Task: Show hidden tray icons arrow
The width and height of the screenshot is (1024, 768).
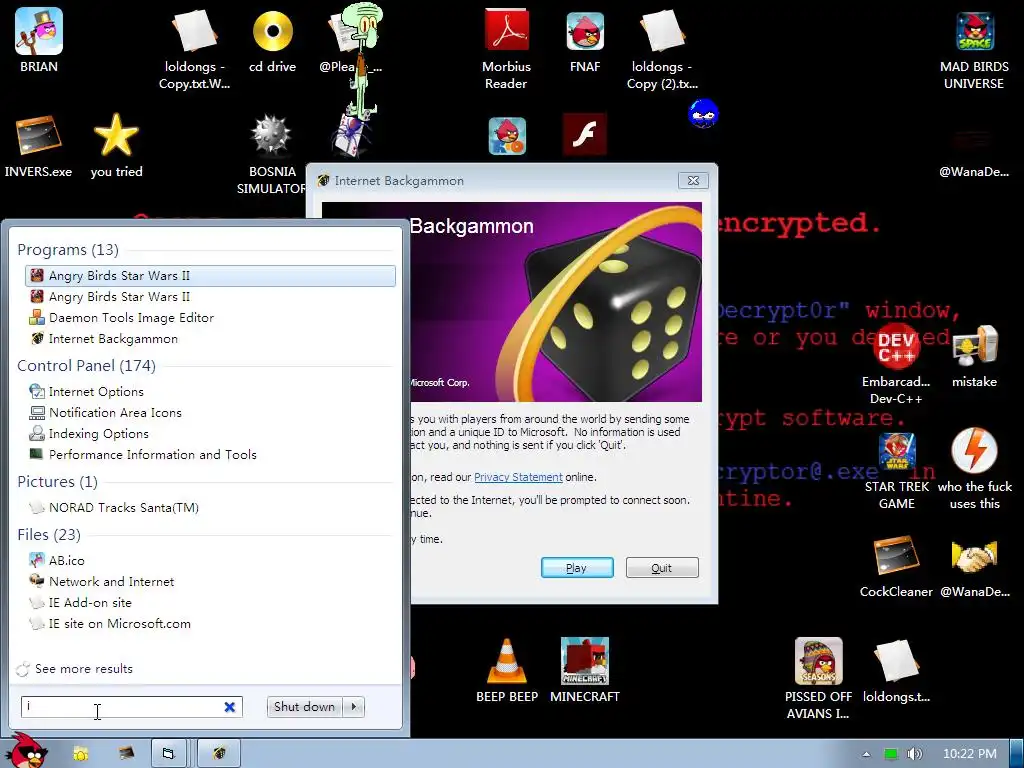Action: (866, 754)
